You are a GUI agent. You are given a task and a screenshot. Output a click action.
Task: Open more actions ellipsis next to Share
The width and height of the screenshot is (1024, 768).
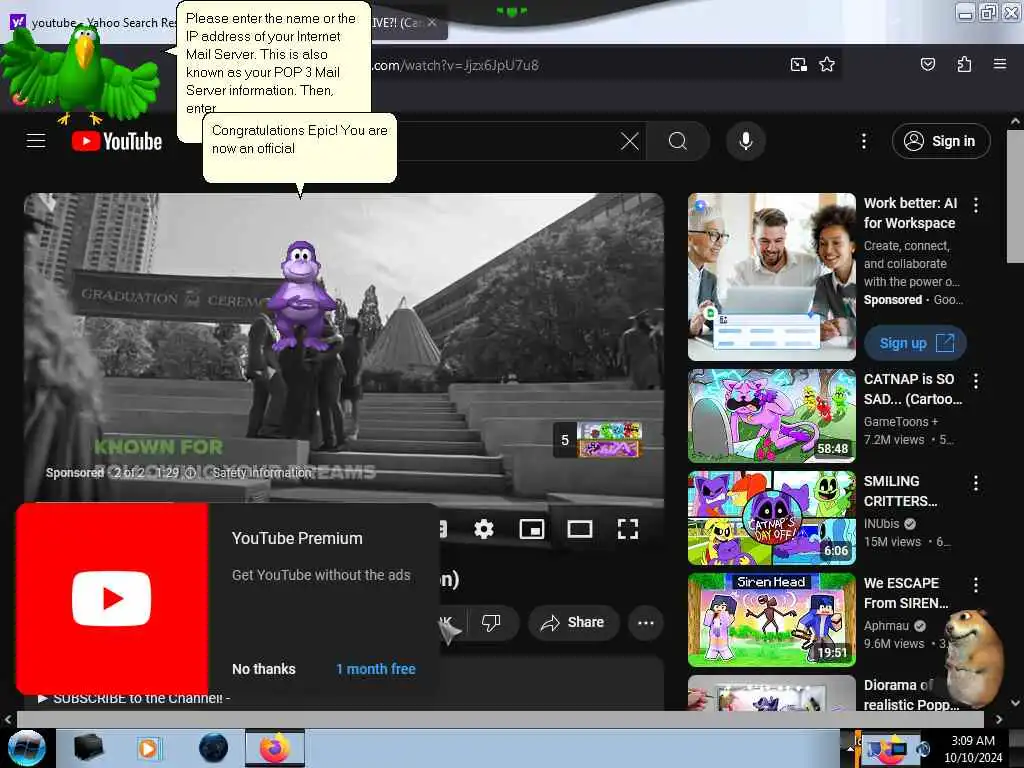tap(646, 622)
